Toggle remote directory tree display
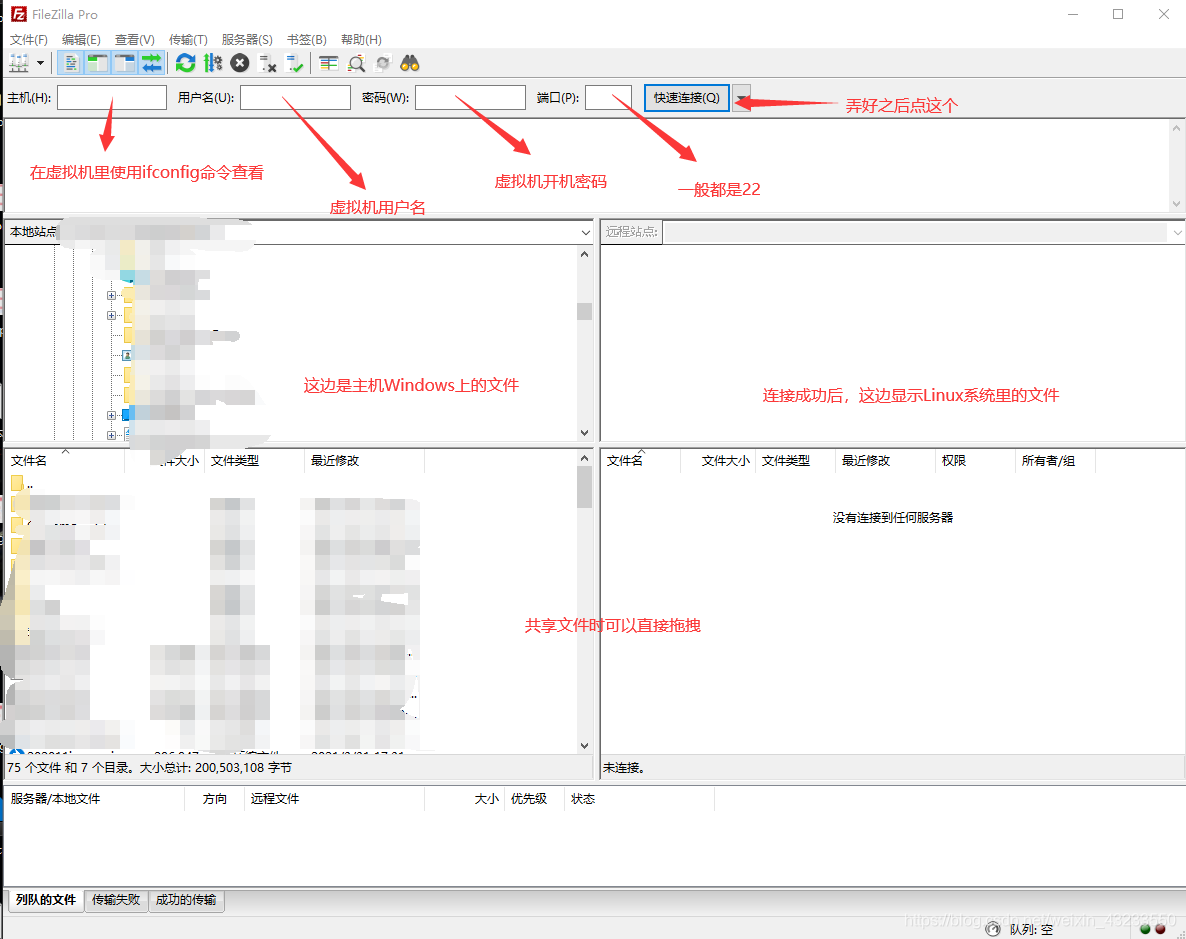 pyautogui.click(x=125, y=64)
